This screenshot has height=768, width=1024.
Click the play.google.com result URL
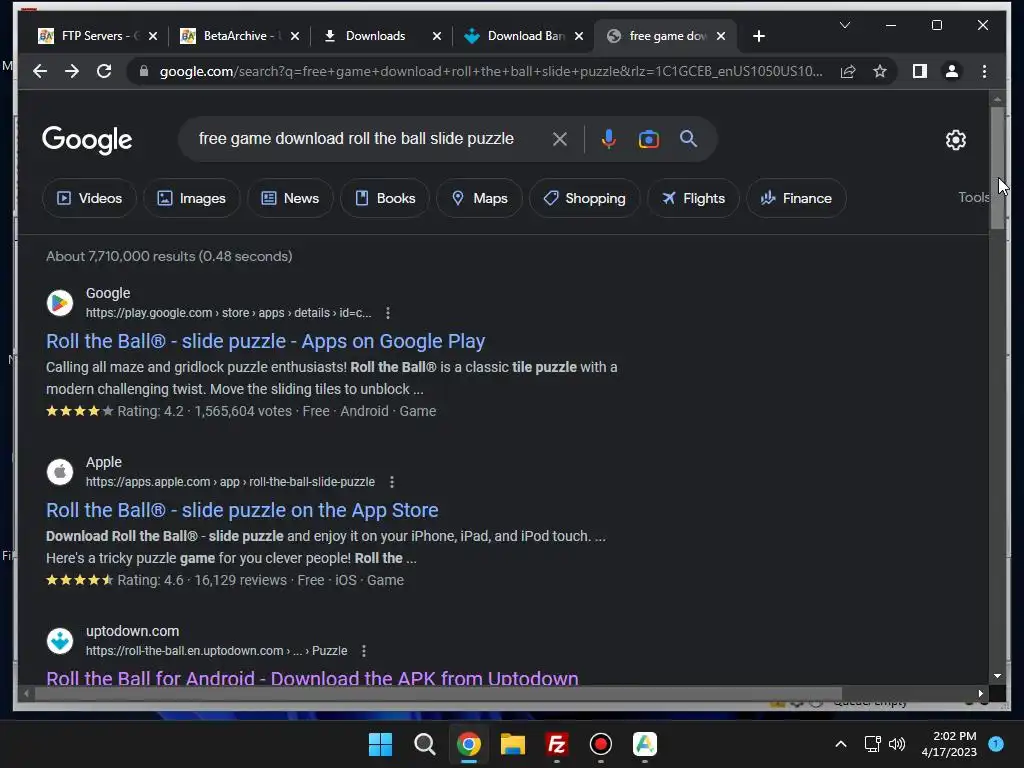click(229, 313)
